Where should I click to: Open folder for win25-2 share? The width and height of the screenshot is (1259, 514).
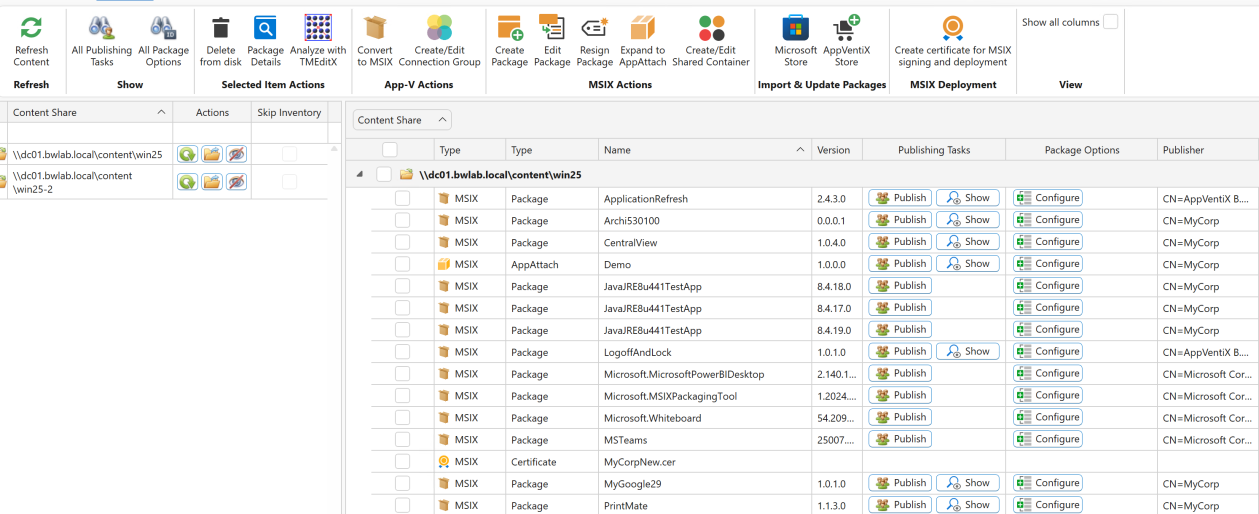212,182
